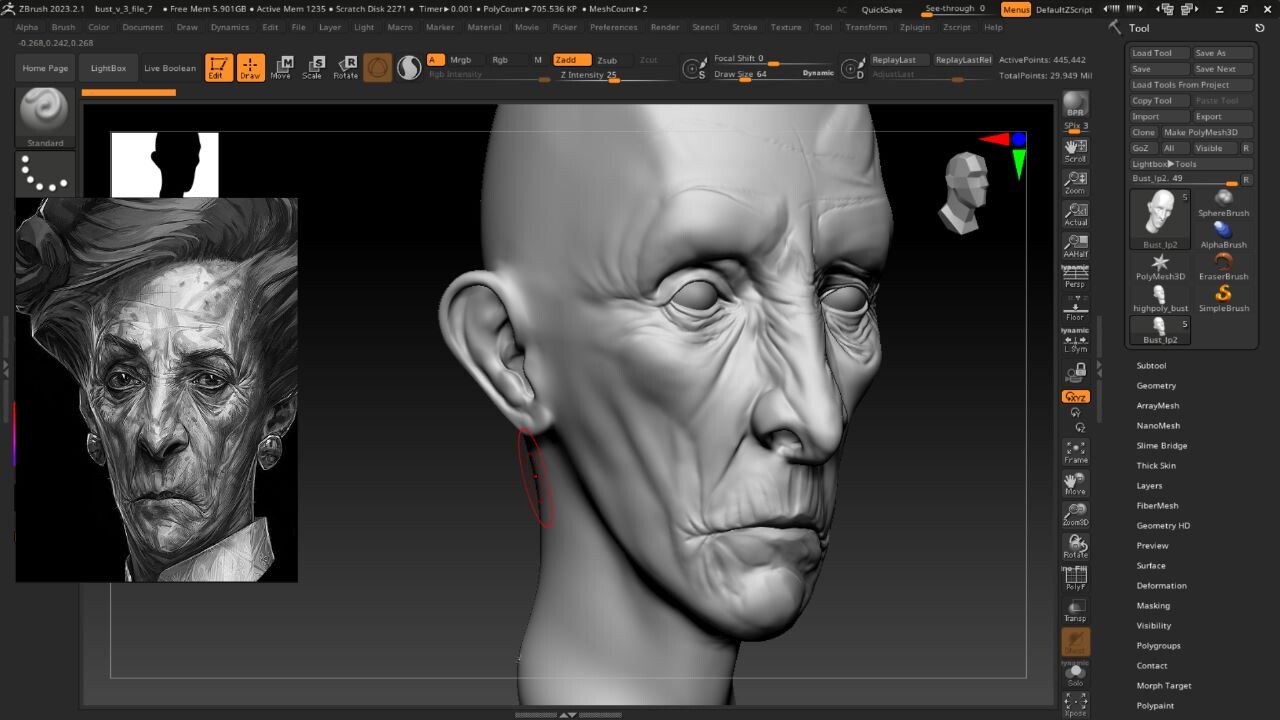Expand the Subtool section
The height and width of the screenshot is (720, 1280).
pos(1151,365)
